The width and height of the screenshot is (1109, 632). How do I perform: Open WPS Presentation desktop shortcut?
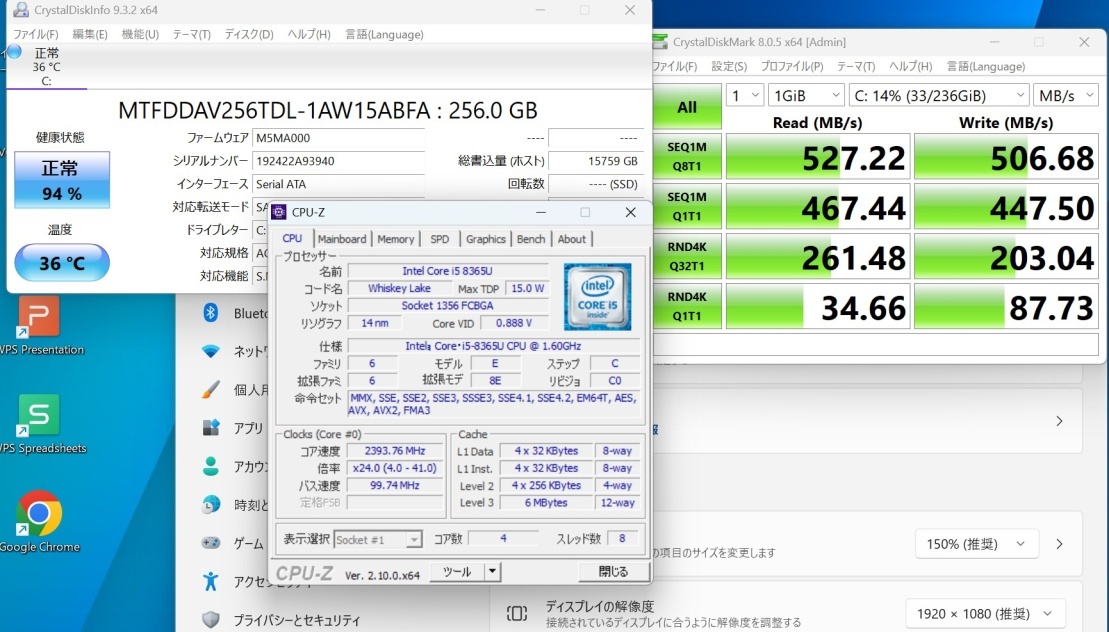coord(38,324)
